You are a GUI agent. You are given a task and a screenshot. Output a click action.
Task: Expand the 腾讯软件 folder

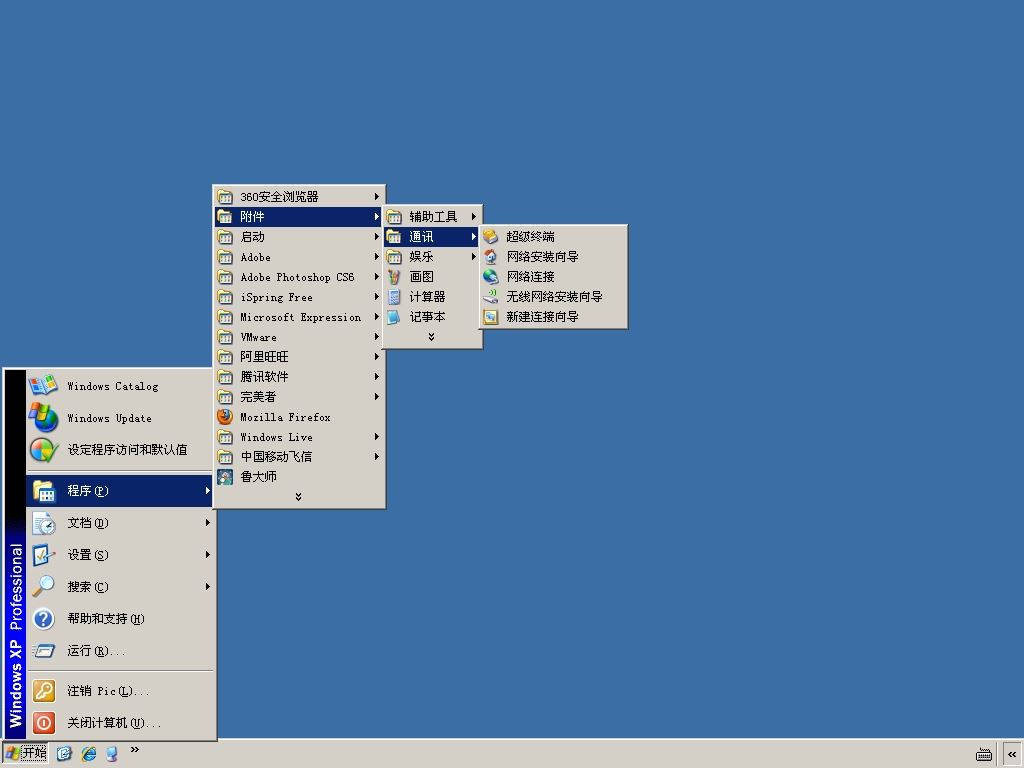(x=298, y=377)
